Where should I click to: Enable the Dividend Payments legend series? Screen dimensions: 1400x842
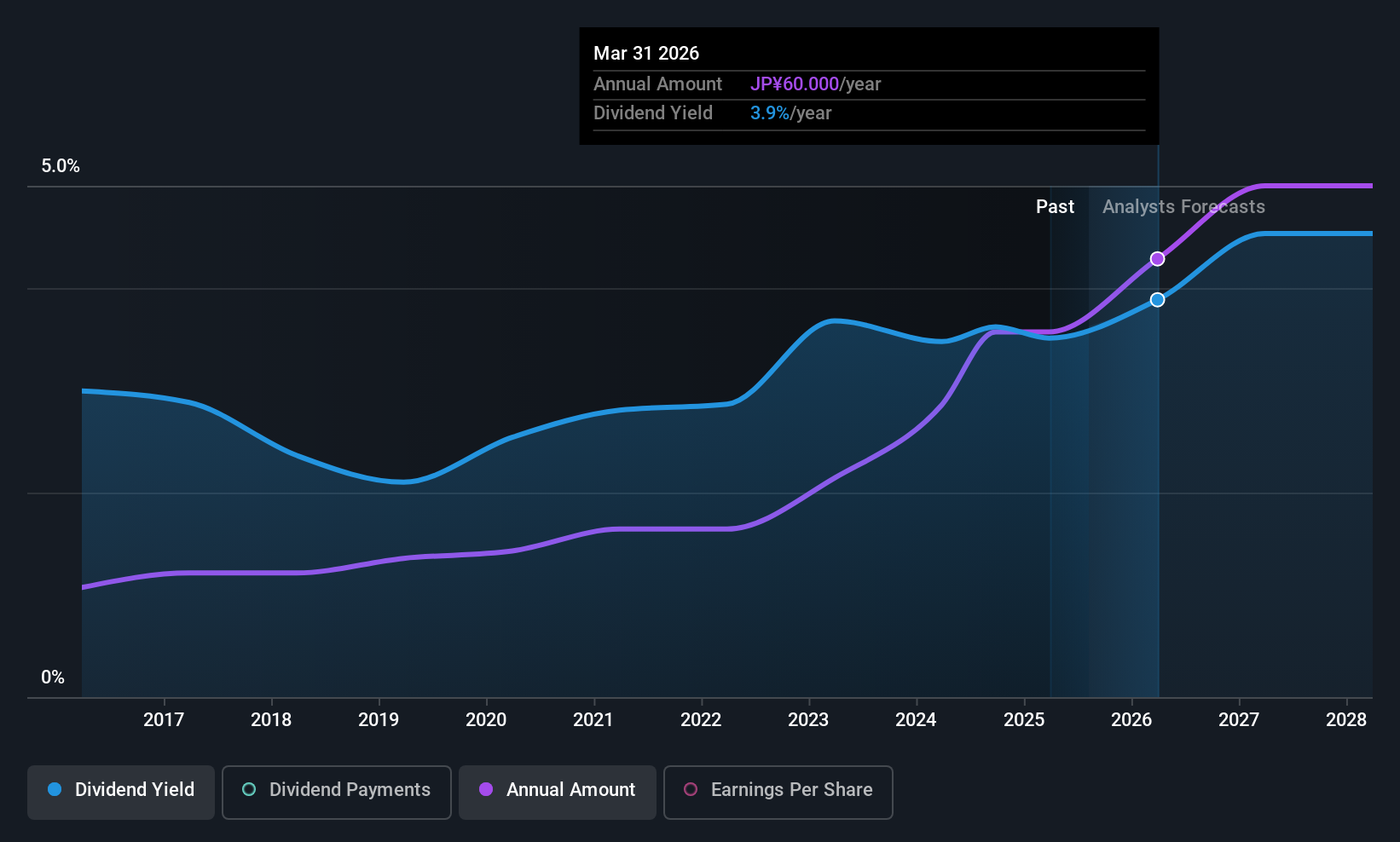pos(336,790)
